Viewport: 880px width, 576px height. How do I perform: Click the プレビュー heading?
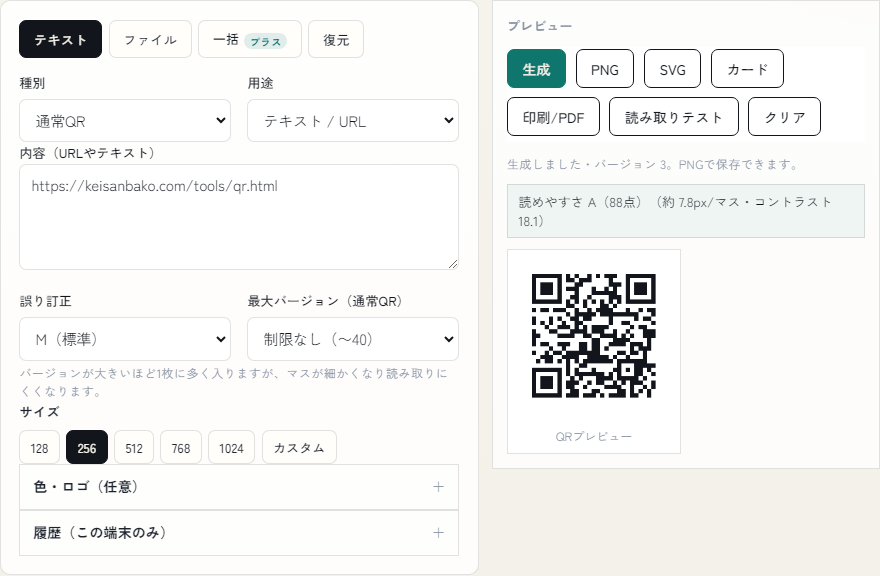(x=540, y=26)
